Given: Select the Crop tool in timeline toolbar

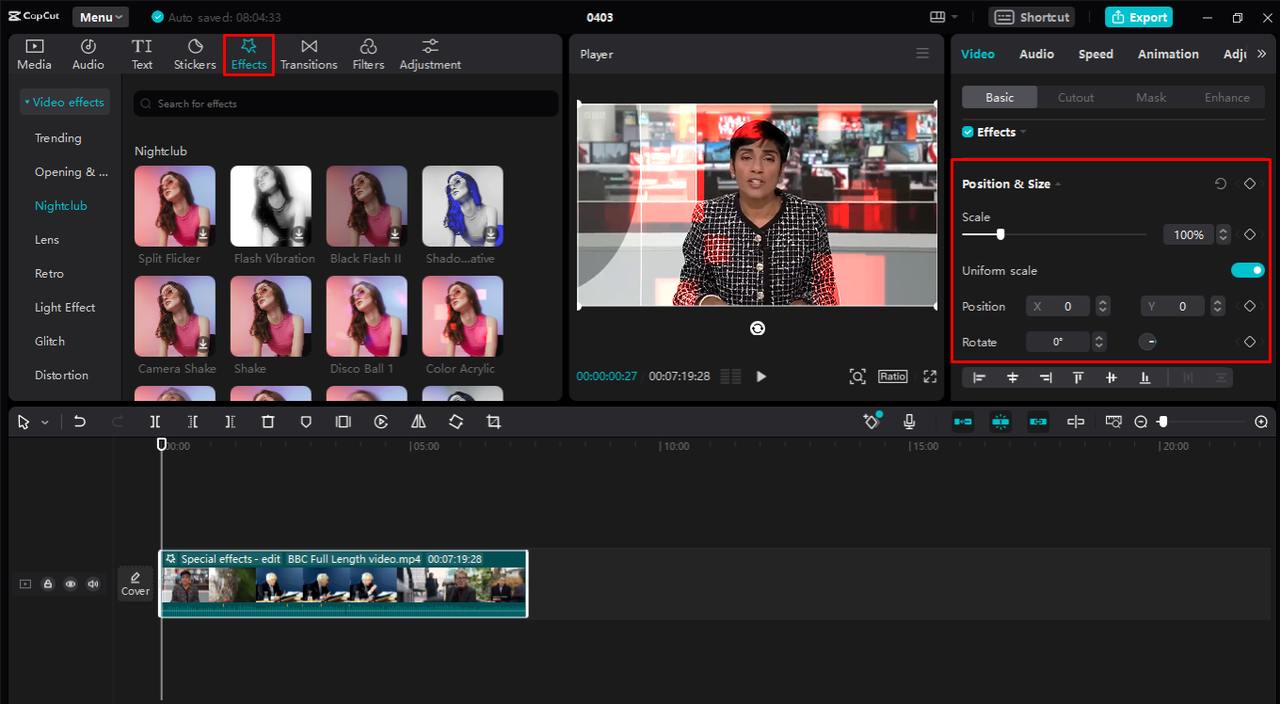Looking at the screenshot, I should (x=493, y=422).
